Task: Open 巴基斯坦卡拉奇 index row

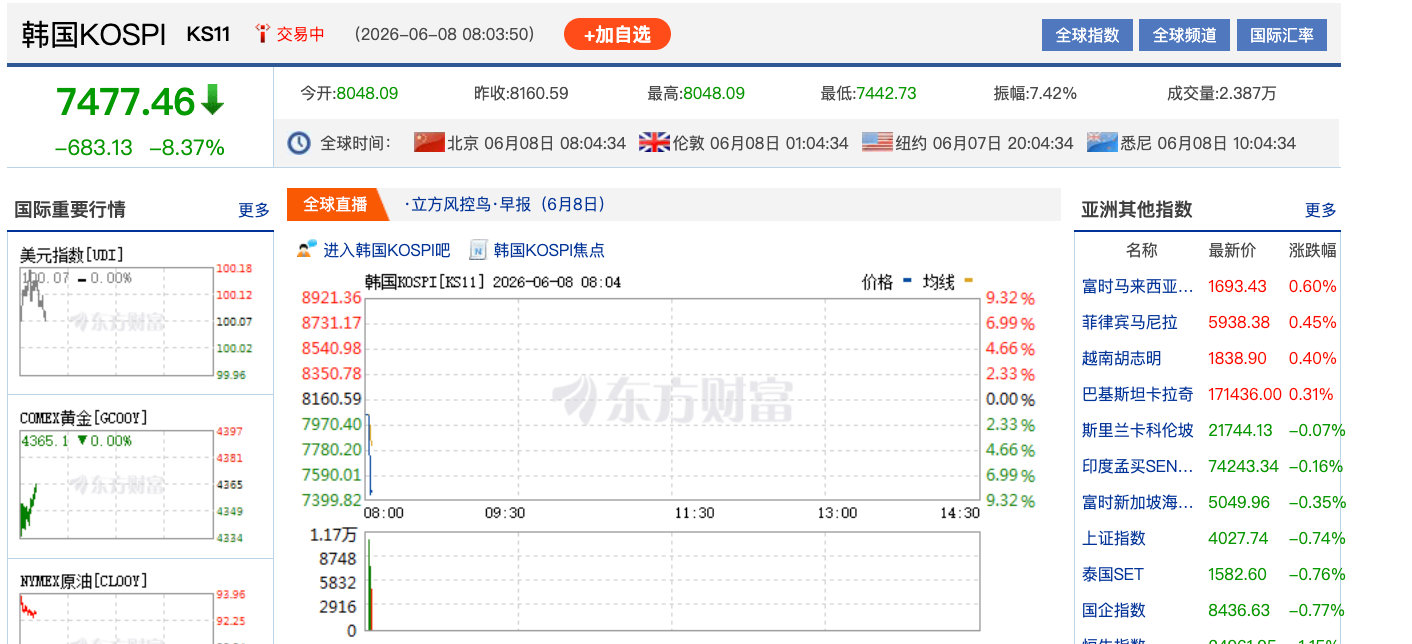Action: (x=1207, y=394)
